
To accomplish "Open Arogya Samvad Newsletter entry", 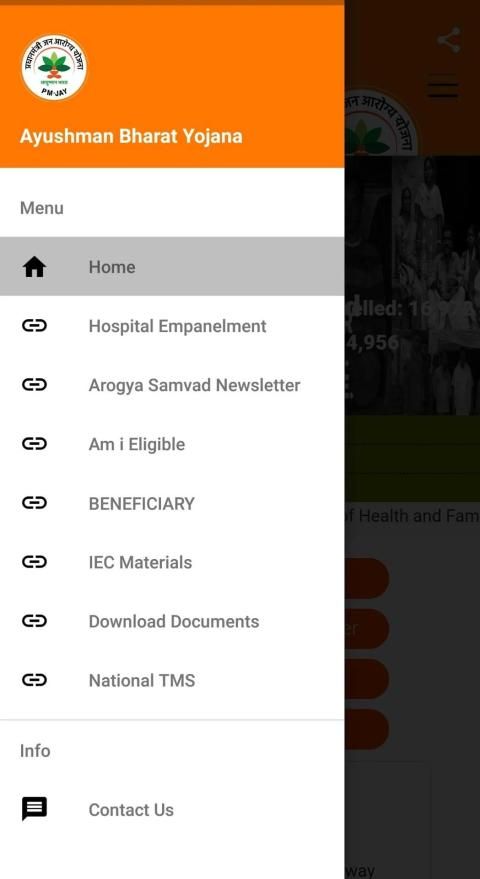I will pos(172,385).
